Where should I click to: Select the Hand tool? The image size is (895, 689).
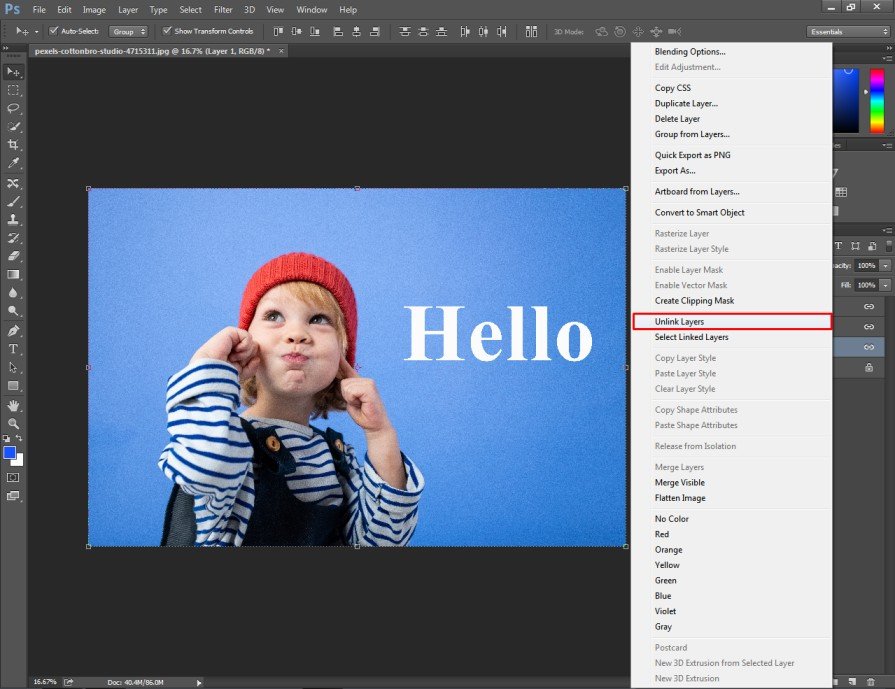click(13, 408)
